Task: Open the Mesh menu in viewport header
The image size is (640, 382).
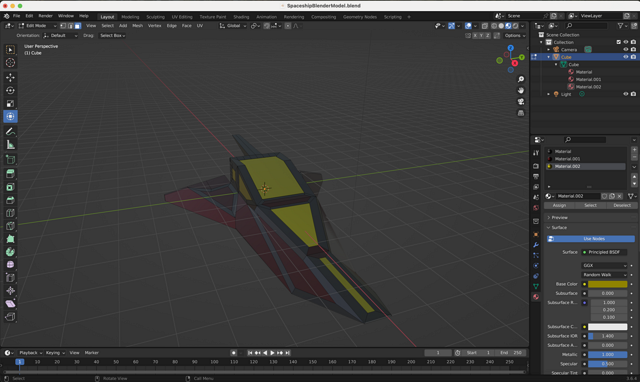Action: [x=137, y=26]
